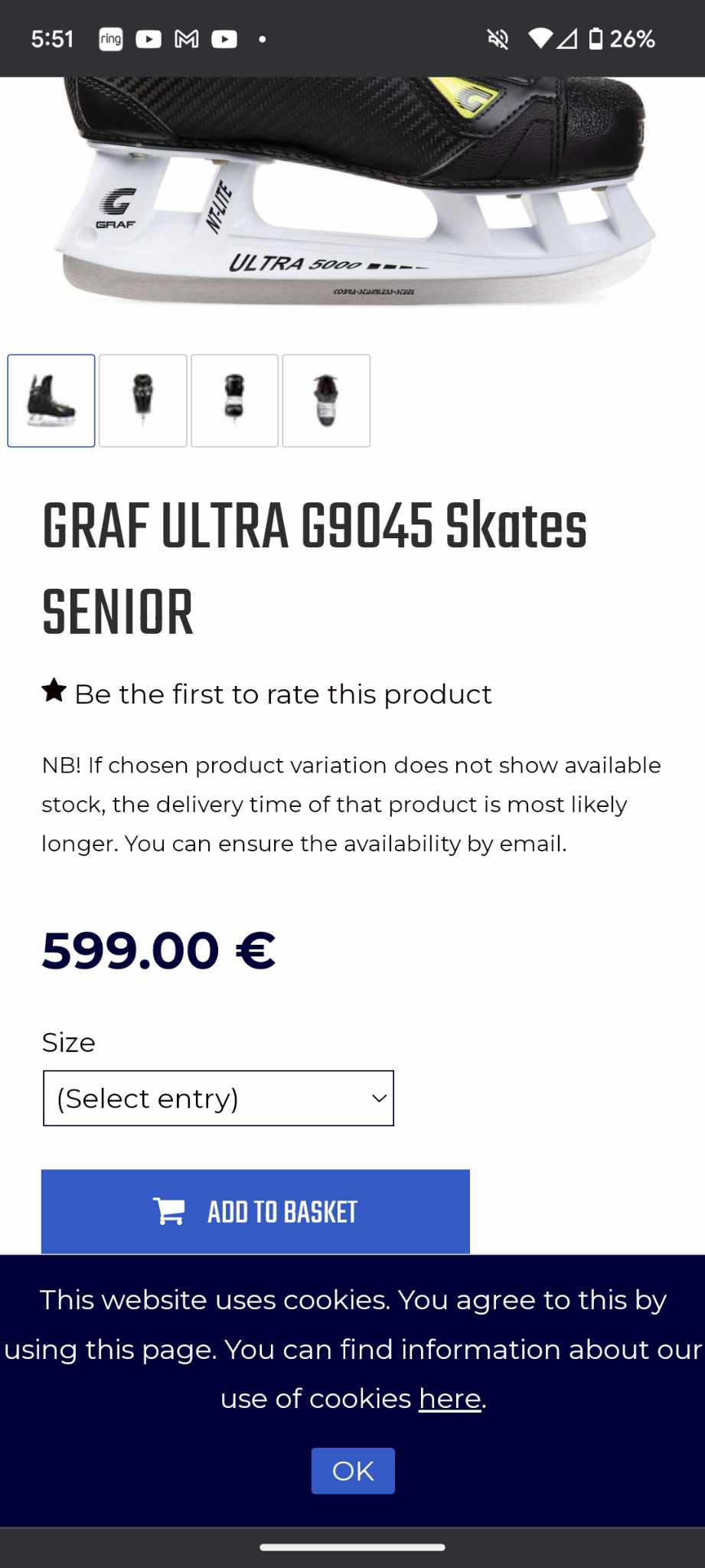Open the cookies information "here" link

point(449,1398)
